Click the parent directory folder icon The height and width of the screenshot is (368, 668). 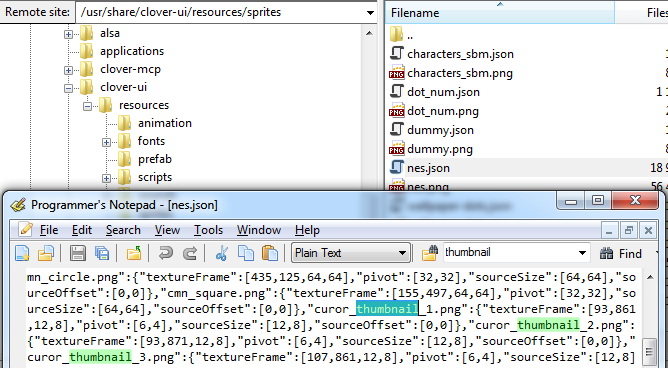tap(397, 34)
